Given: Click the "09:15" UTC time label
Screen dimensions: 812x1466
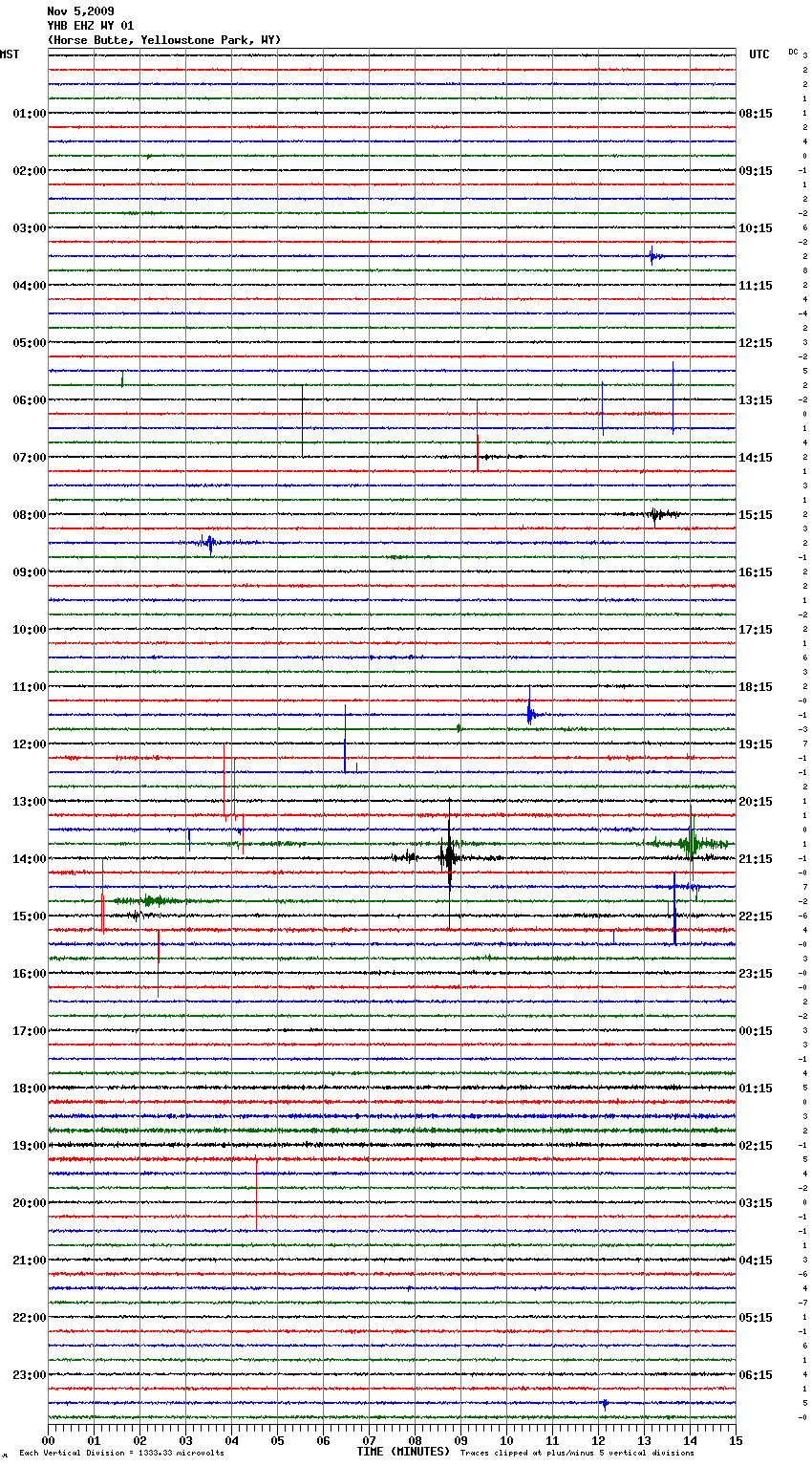Looking at the screenshot, I should [756, 171].
